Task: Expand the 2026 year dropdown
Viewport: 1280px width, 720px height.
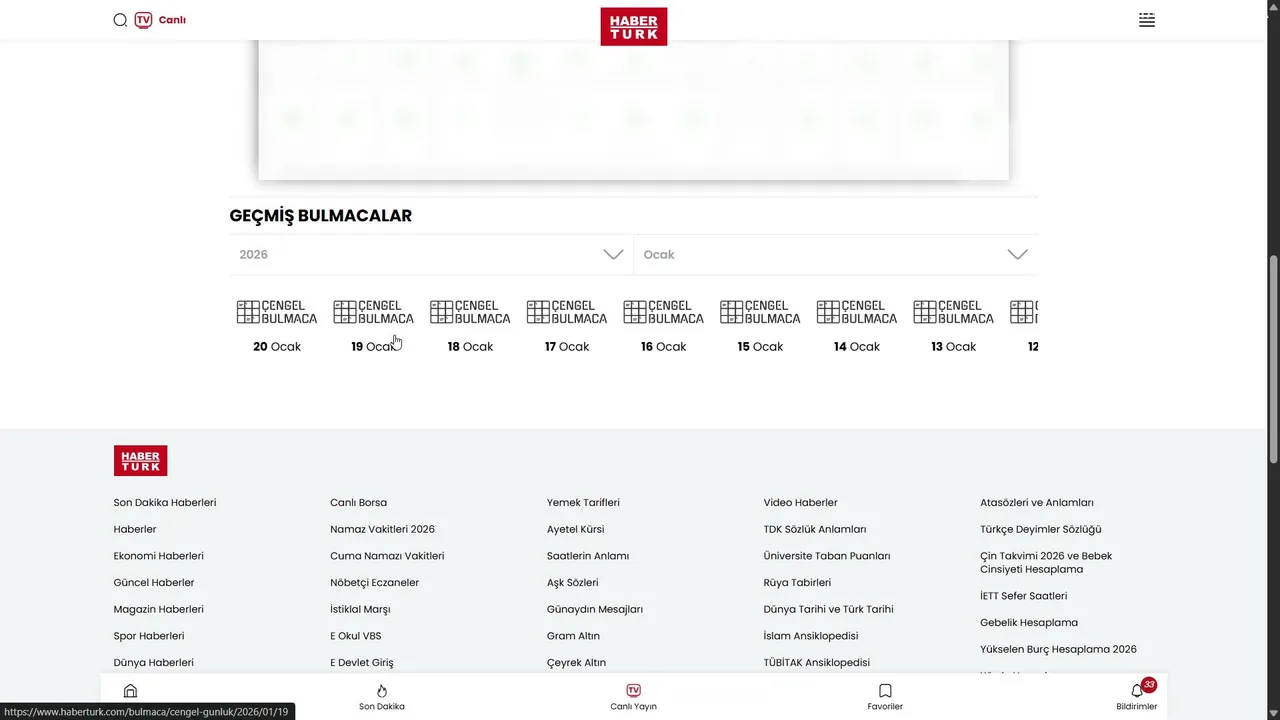Action: click(431, 255)
